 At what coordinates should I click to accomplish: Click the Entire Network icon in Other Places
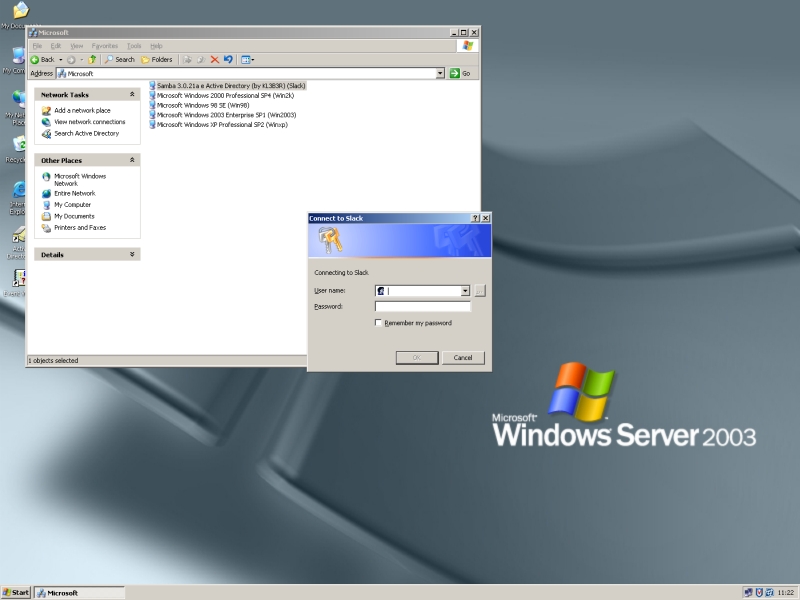46,193
